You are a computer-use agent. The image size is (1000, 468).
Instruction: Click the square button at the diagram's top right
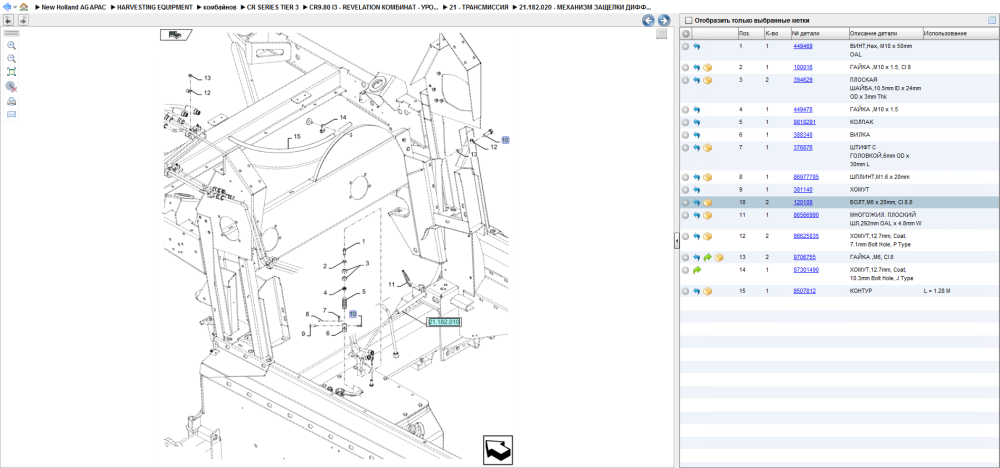[x=661, y=34]
